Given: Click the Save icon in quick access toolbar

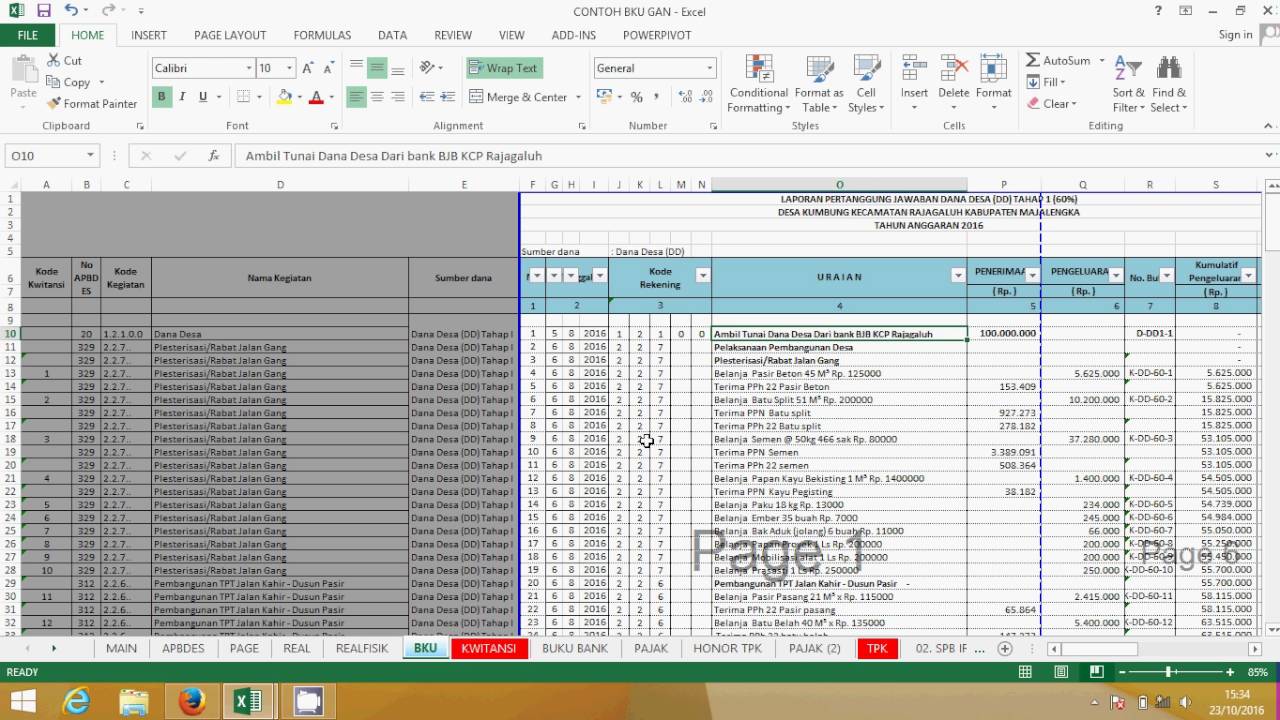Looking at the screenshot, I should pyautogui.click(x=43, y=11).
